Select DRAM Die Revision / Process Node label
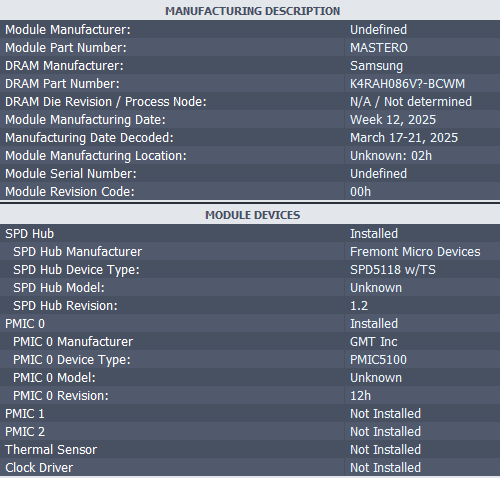The width and height of the screenshot is (500, 478). pyautogui.click(x=106, y=102)
